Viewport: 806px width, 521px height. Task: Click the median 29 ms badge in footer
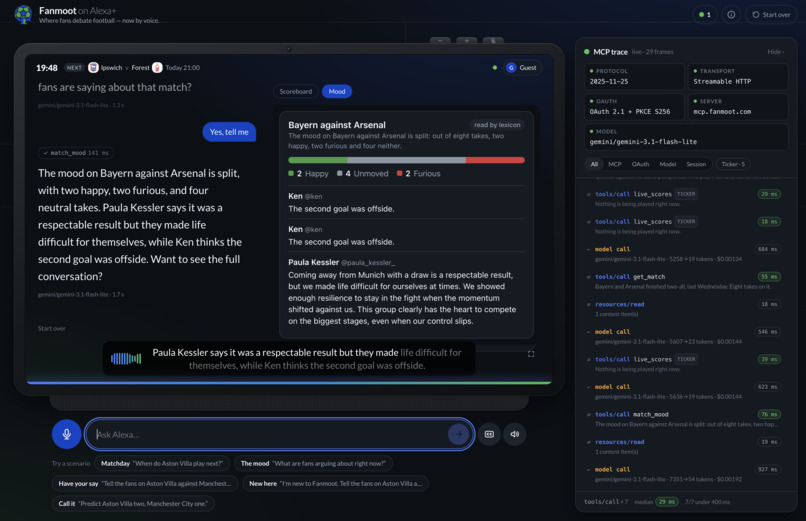(x=667, y=502)
